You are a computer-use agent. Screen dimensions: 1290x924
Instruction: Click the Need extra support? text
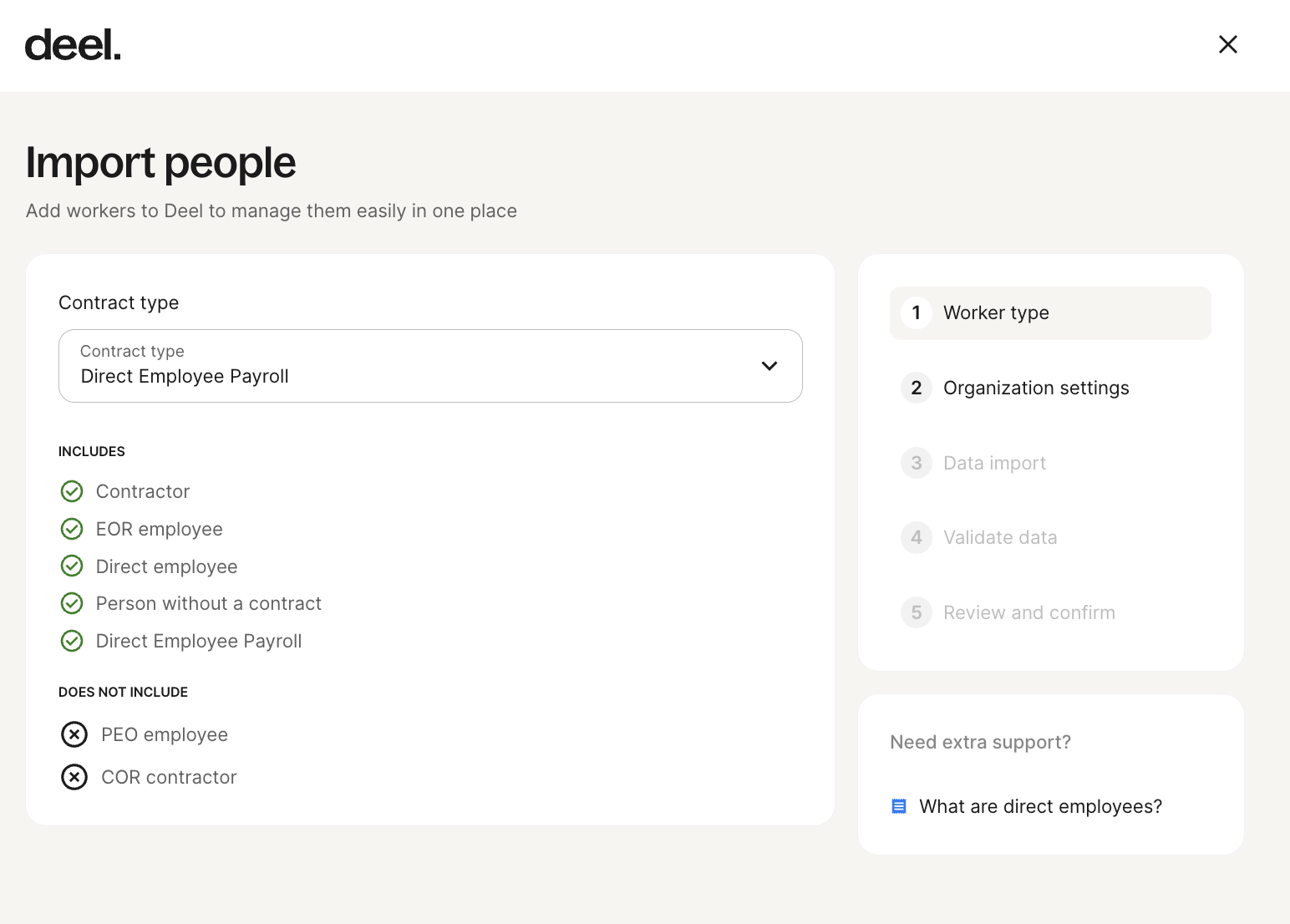980,742
